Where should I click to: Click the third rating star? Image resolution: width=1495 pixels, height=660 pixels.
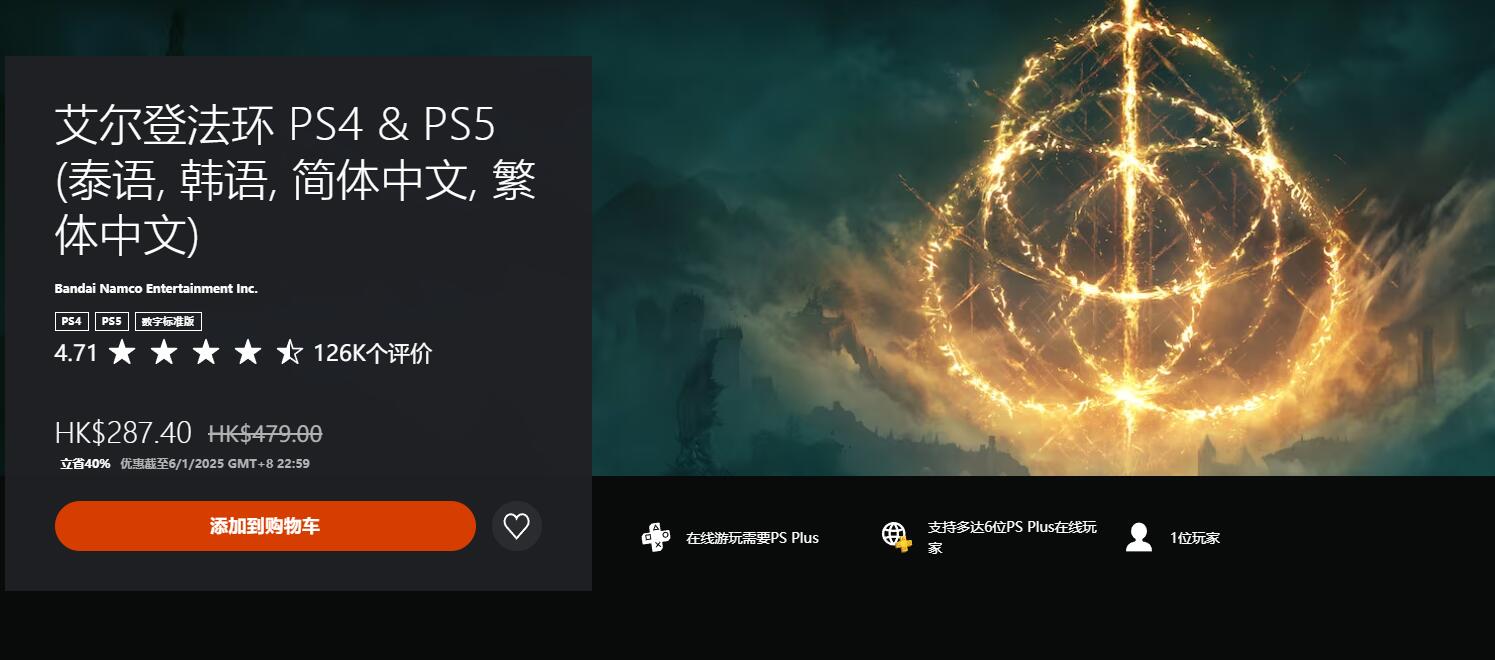pyautogui.click(x=206, y=352)
